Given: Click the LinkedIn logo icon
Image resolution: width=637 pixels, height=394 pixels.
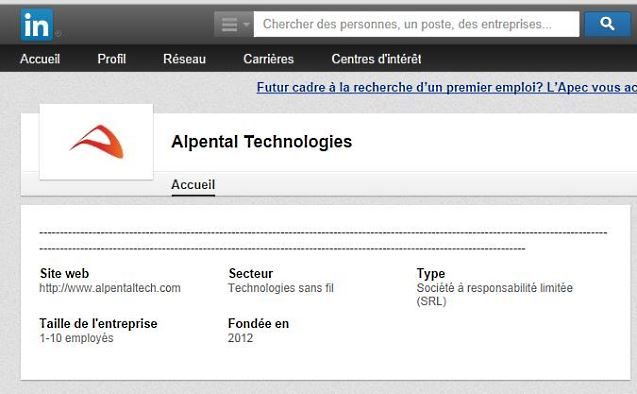Looking at the screenshot, I should tap(37, 25).
